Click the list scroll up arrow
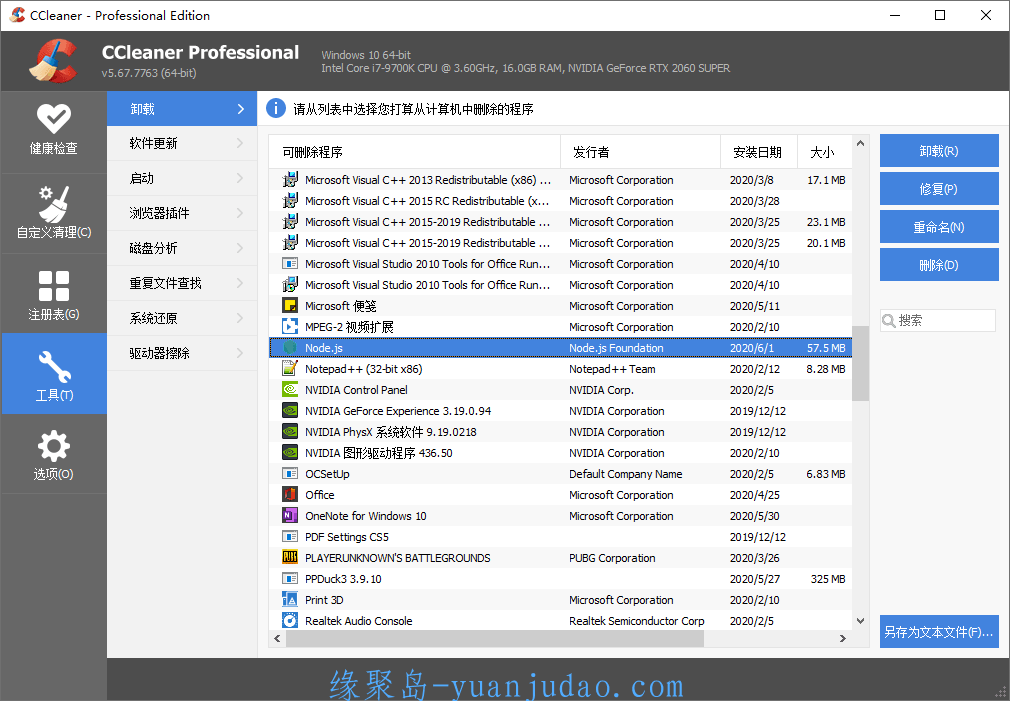 pos(861,143)
